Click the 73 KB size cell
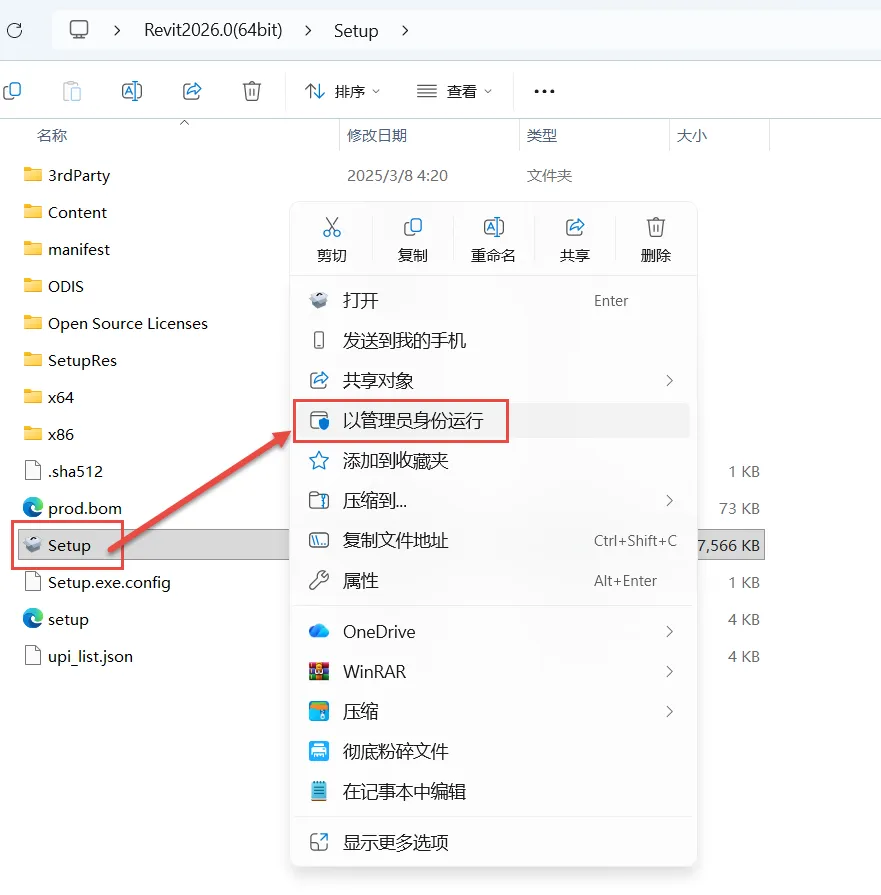Screen dimensions: 881x895 (x=739, y=508)
